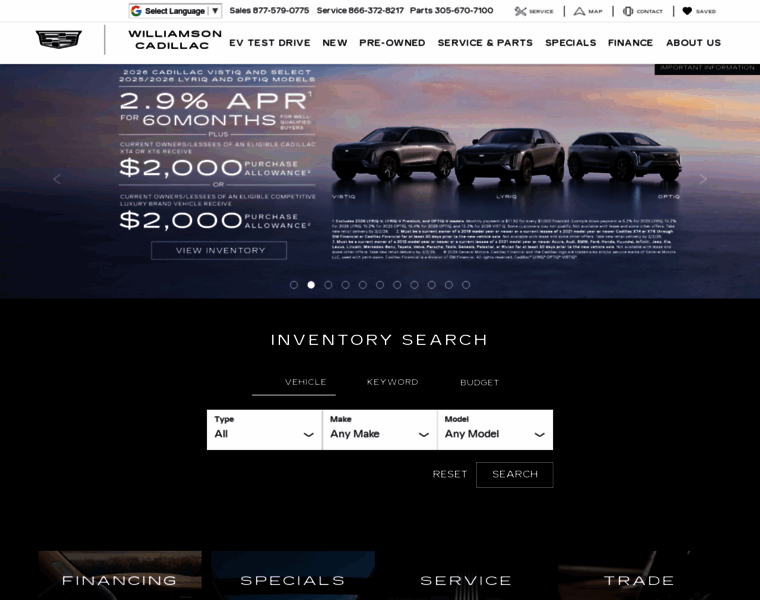Open the Any Model dropdown
Screen dimensions: 760x600
point(495,430)
